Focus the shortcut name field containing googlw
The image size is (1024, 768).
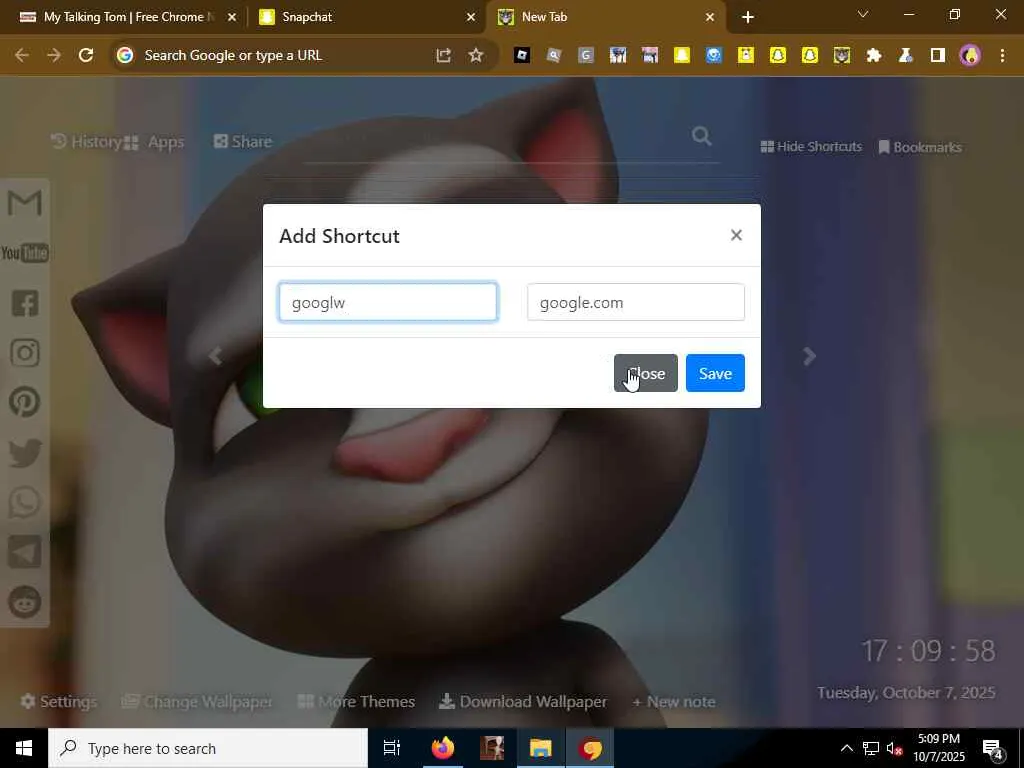pyautogui.click(x=388, y=302)
